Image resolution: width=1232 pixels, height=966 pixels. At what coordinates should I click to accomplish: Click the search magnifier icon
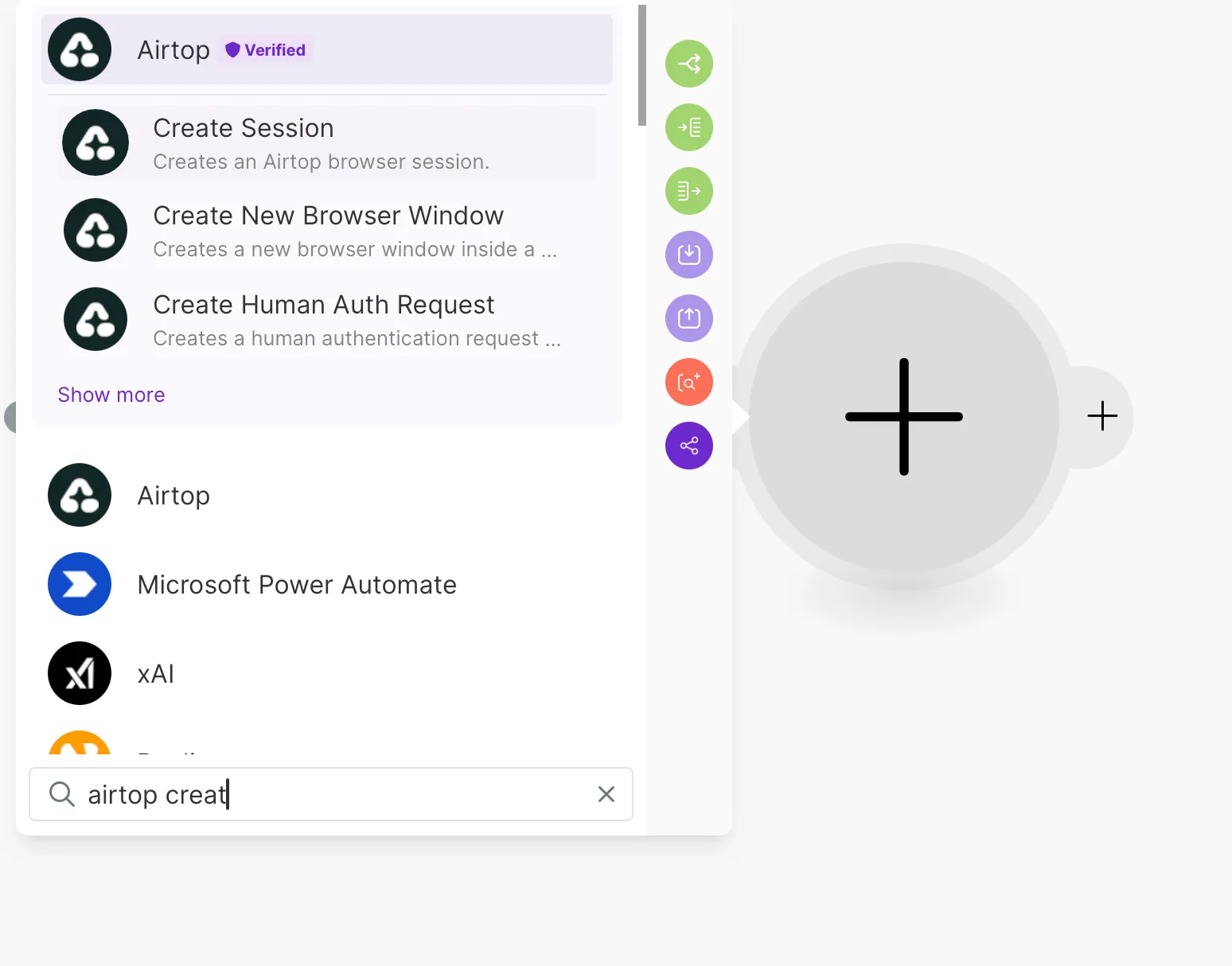[62, 794]
